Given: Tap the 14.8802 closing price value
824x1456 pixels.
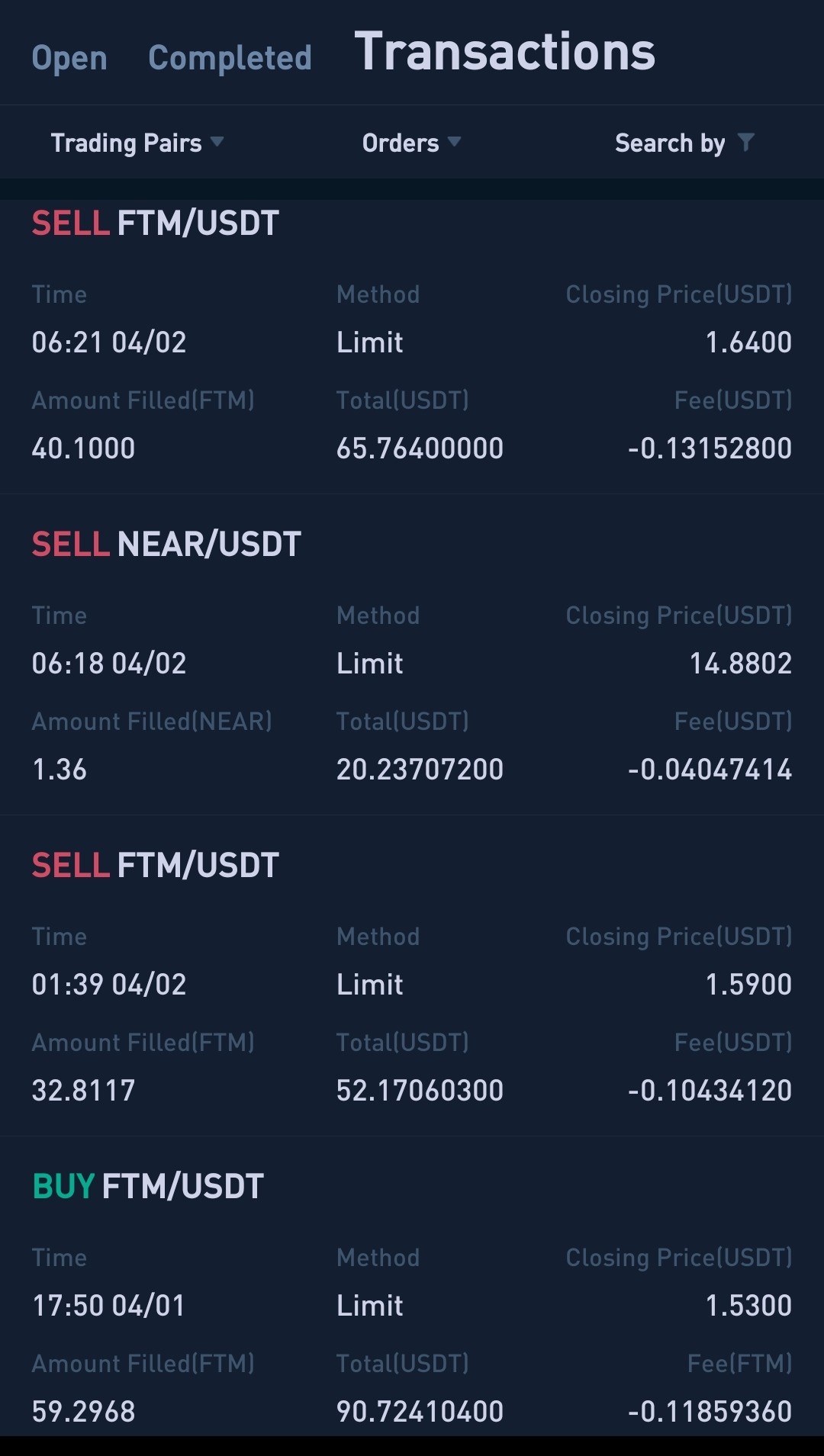Looking at the screenshot, I should pyautogui.click(x=741, y=664).
